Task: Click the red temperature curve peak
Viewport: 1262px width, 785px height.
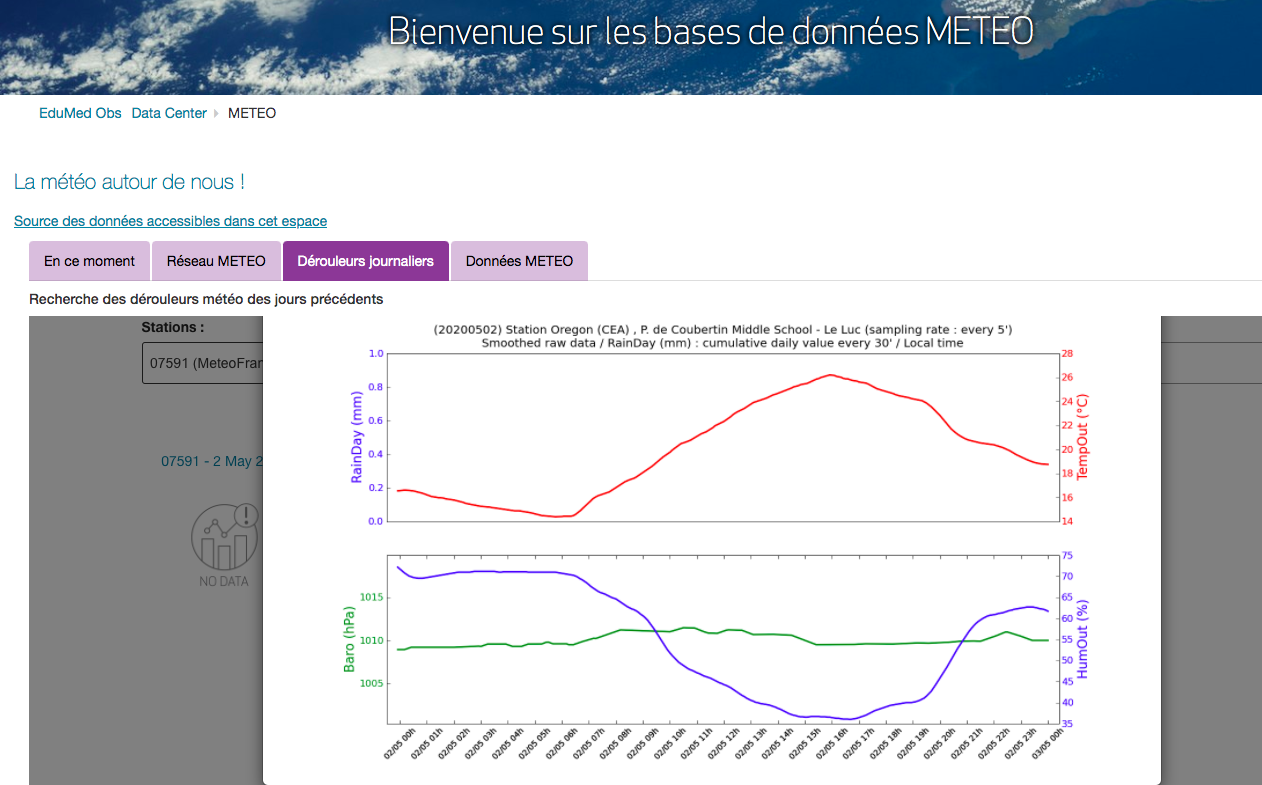Action: pos(830,375)
